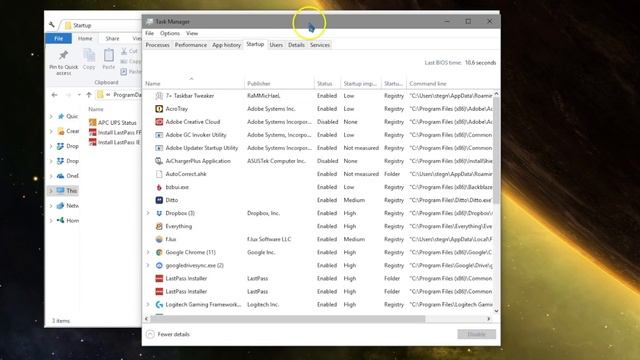Click the APC UPS Status file icon
640x360 pixels.
pyautogui.click(x=93, y=122)
